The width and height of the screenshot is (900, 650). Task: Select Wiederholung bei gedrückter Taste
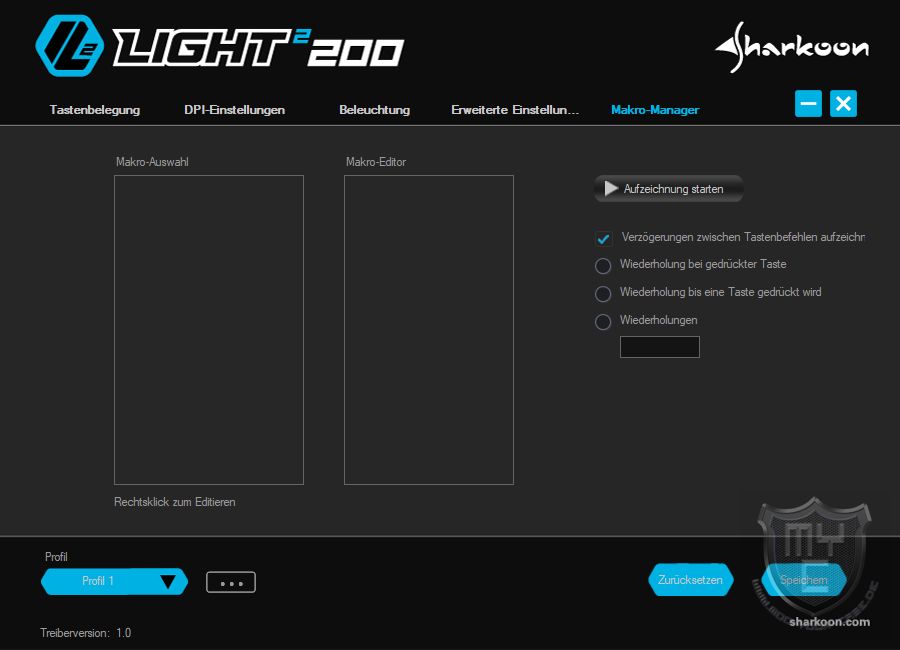pos(603,266)
